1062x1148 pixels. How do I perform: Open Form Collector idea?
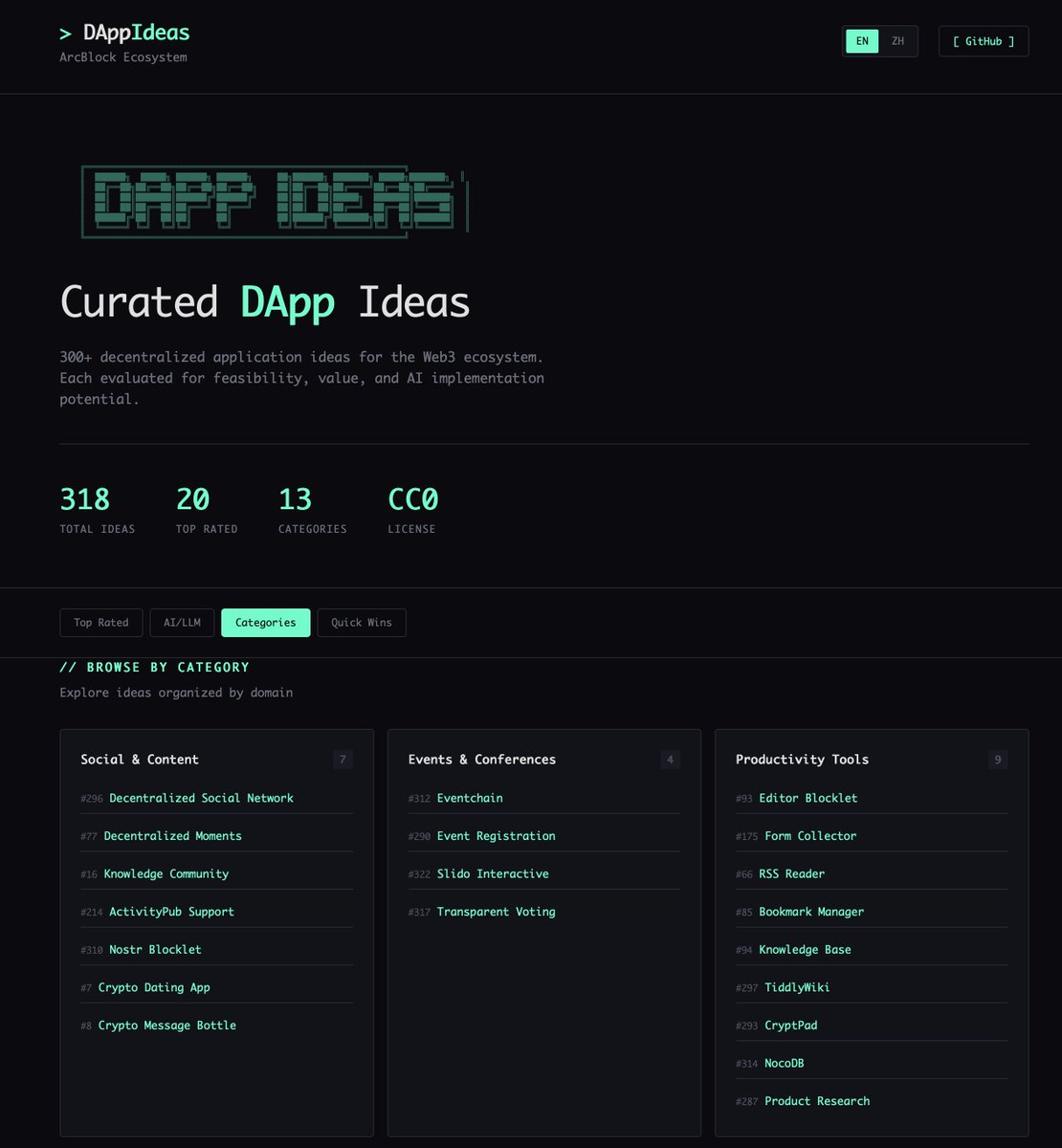810,836
